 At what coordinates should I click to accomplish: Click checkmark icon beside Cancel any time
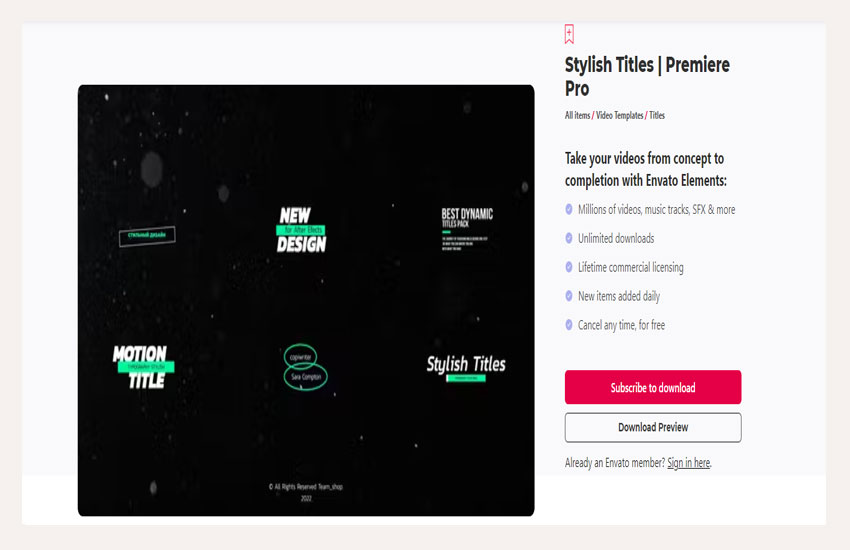(x=569, y=325)
